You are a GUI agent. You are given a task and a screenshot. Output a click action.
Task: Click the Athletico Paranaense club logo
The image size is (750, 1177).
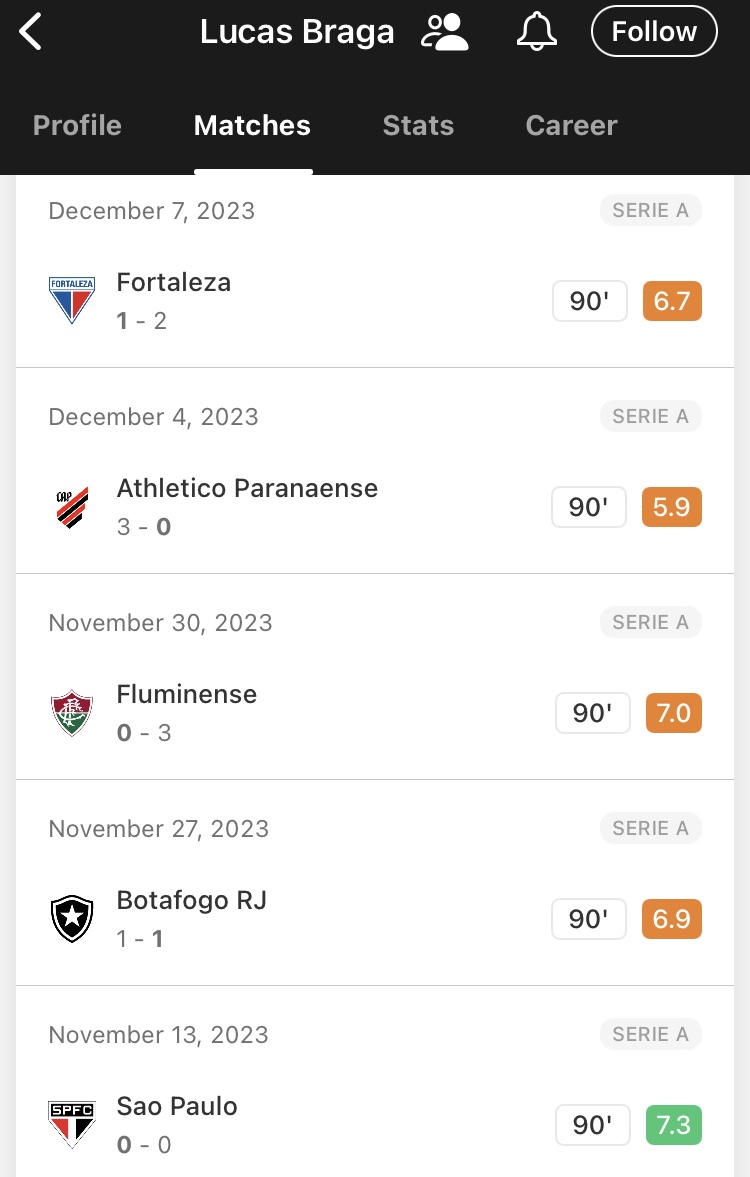pos(72,507)
